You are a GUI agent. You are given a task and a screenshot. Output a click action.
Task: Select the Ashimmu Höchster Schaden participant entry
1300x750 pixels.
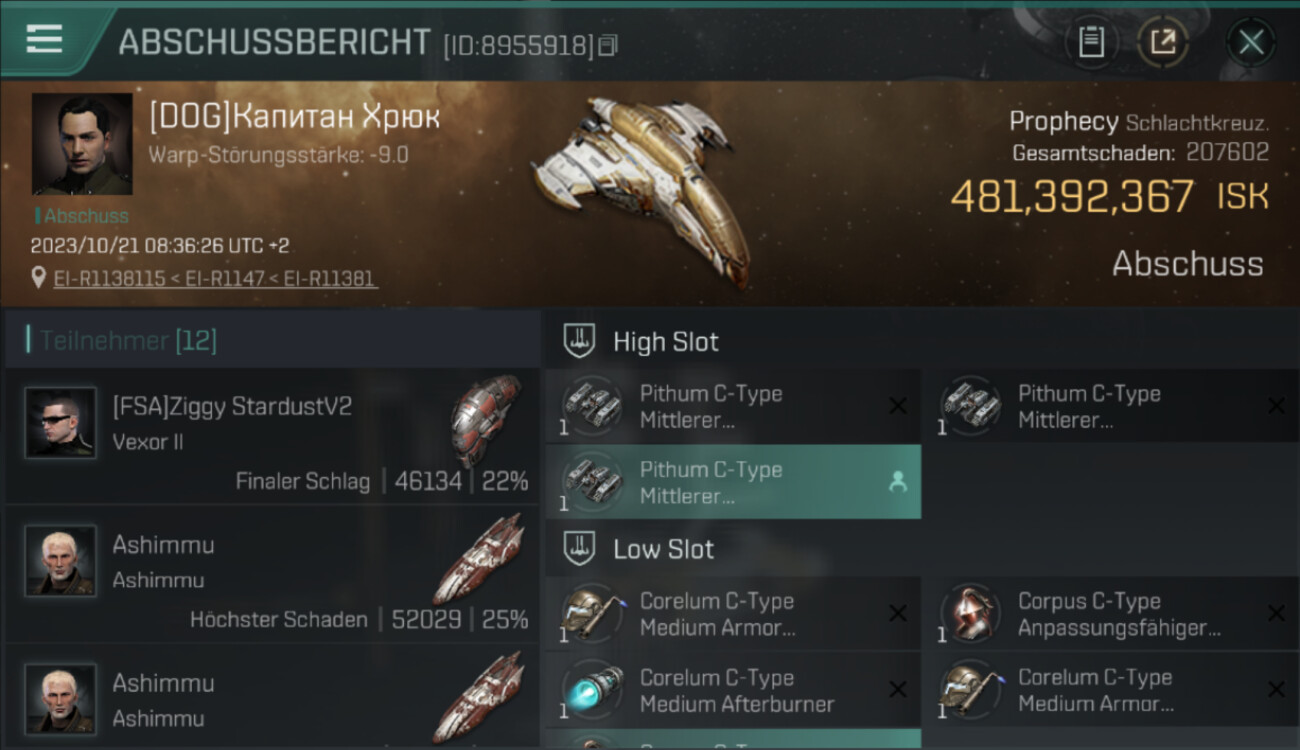[x=272, y=574]
